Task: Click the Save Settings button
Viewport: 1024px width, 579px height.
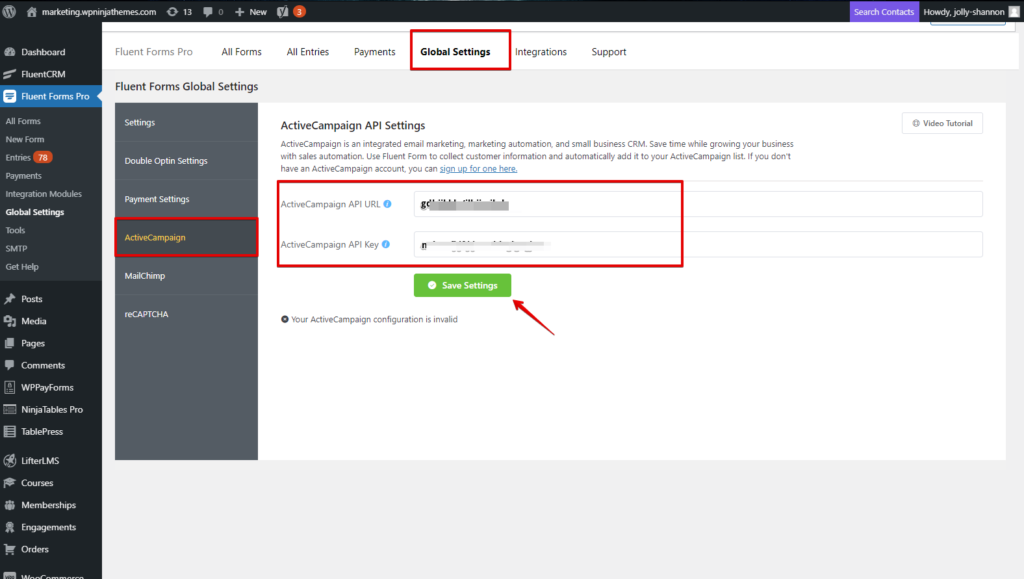Action: coord(462,285)
